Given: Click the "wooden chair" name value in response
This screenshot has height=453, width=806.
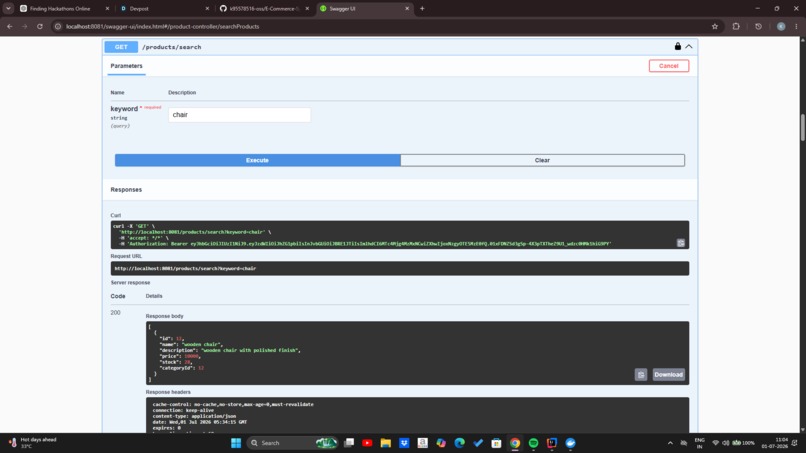Looking at the screenshot, I should tap(202, 344).
